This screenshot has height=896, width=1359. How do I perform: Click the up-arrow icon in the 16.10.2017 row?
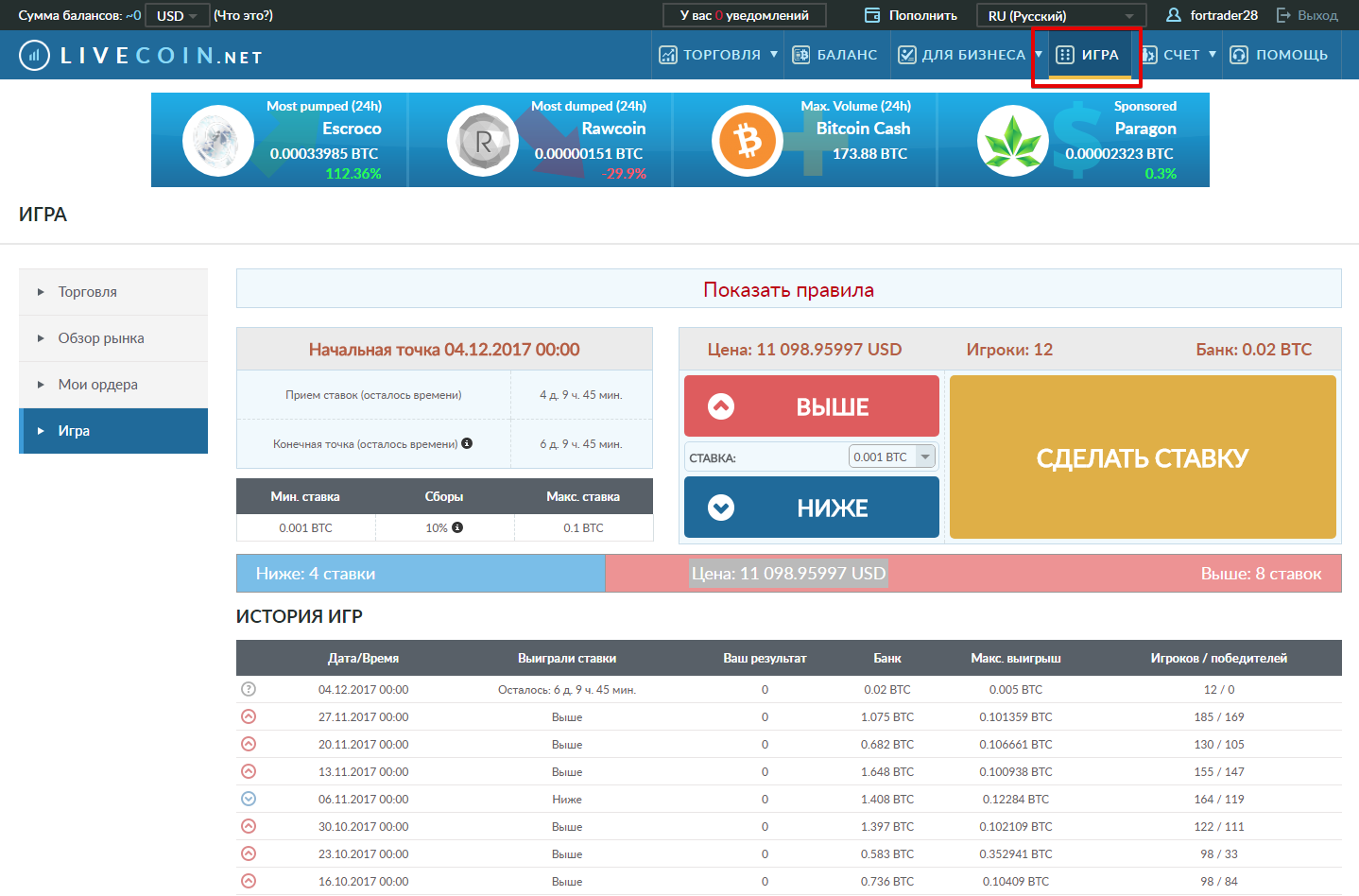point(249,881)
